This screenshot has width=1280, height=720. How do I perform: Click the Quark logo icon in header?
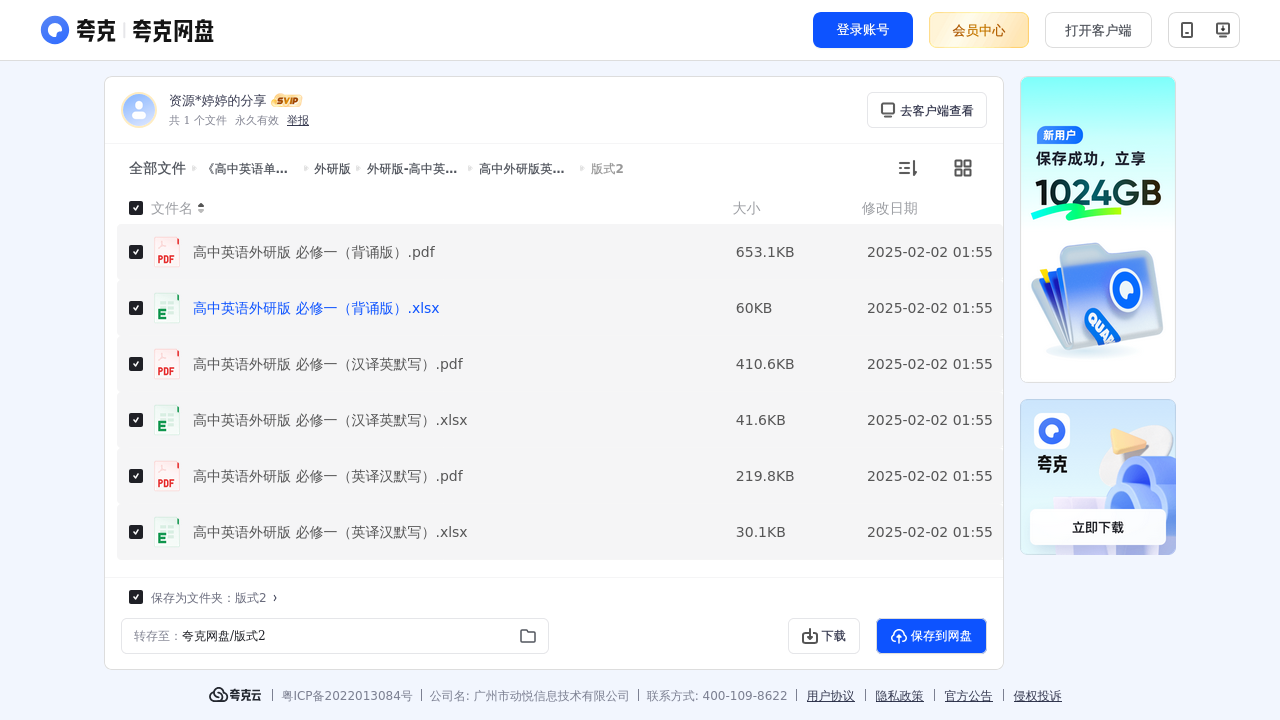[x=55, y=30]
